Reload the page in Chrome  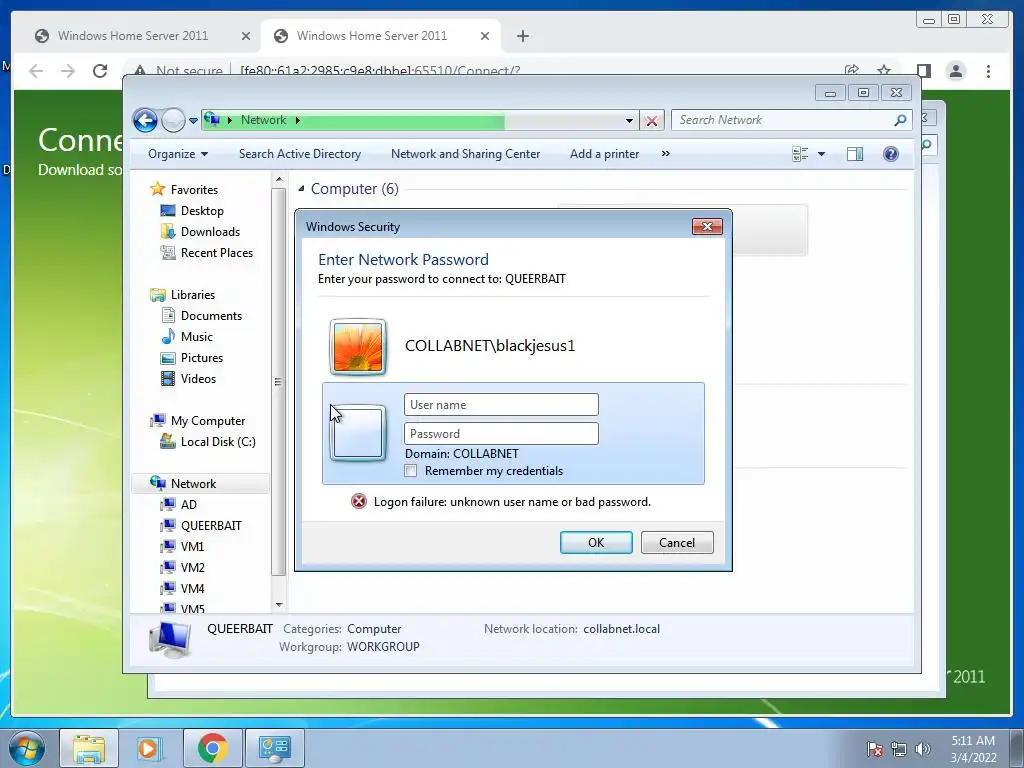coord(100,71)
